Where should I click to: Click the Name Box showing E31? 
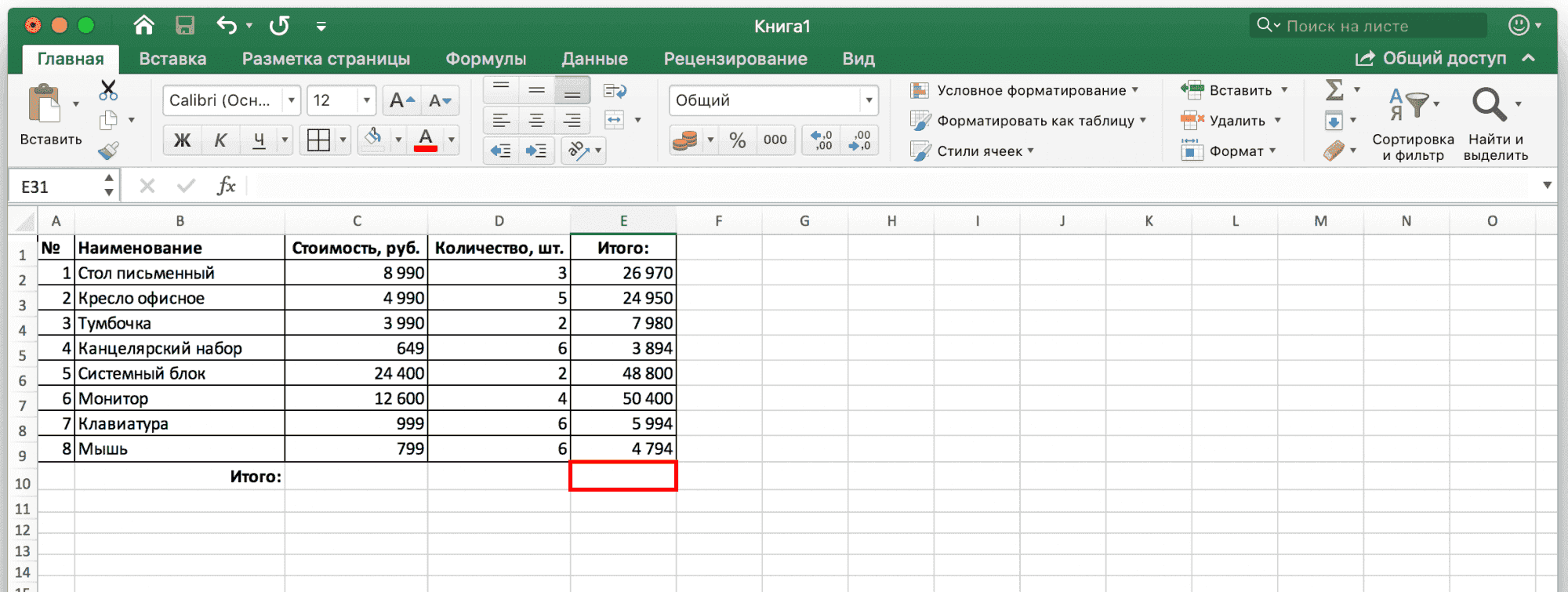64,187
